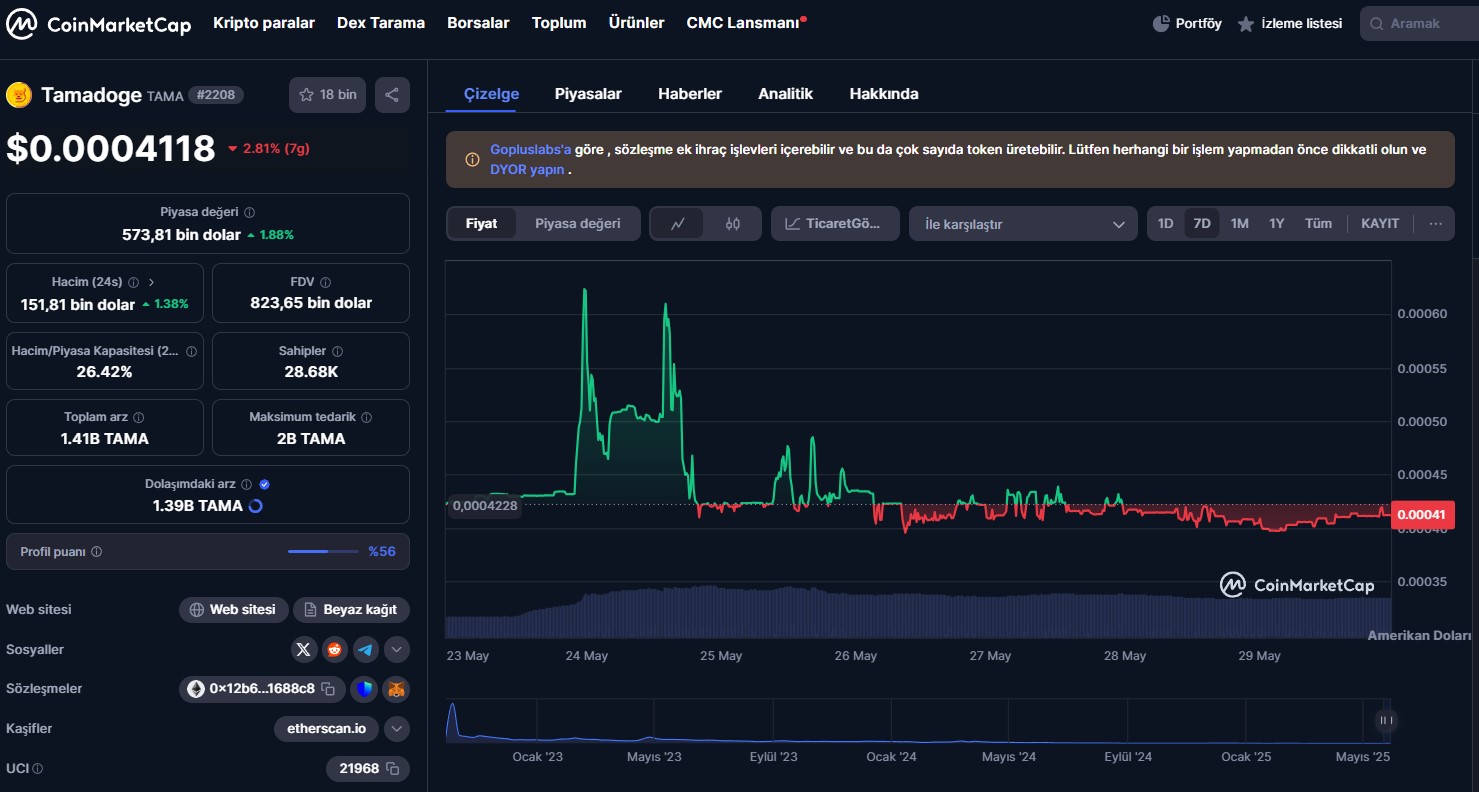Open the Web sitesi link button
Image resolution: width=1479 pixels, height=792 pixels.
234,610
